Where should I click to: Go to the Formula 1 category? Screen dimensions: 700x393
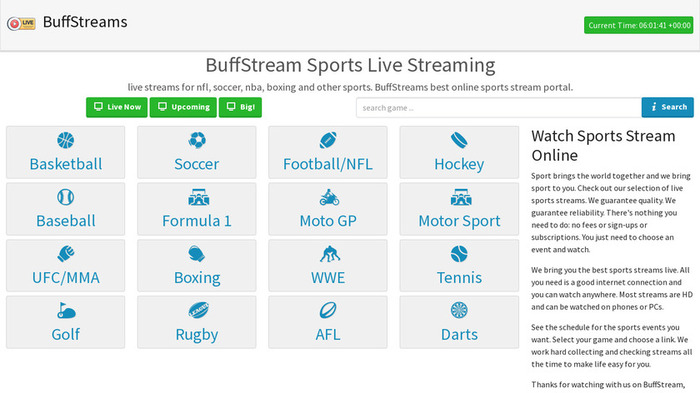click(x=197, y=221)
